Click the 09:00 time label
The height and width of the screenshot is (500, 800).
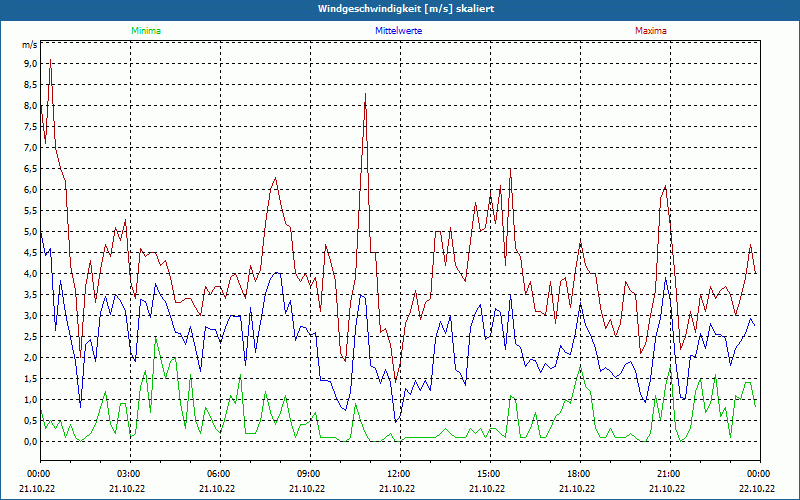tap(310, 474)
